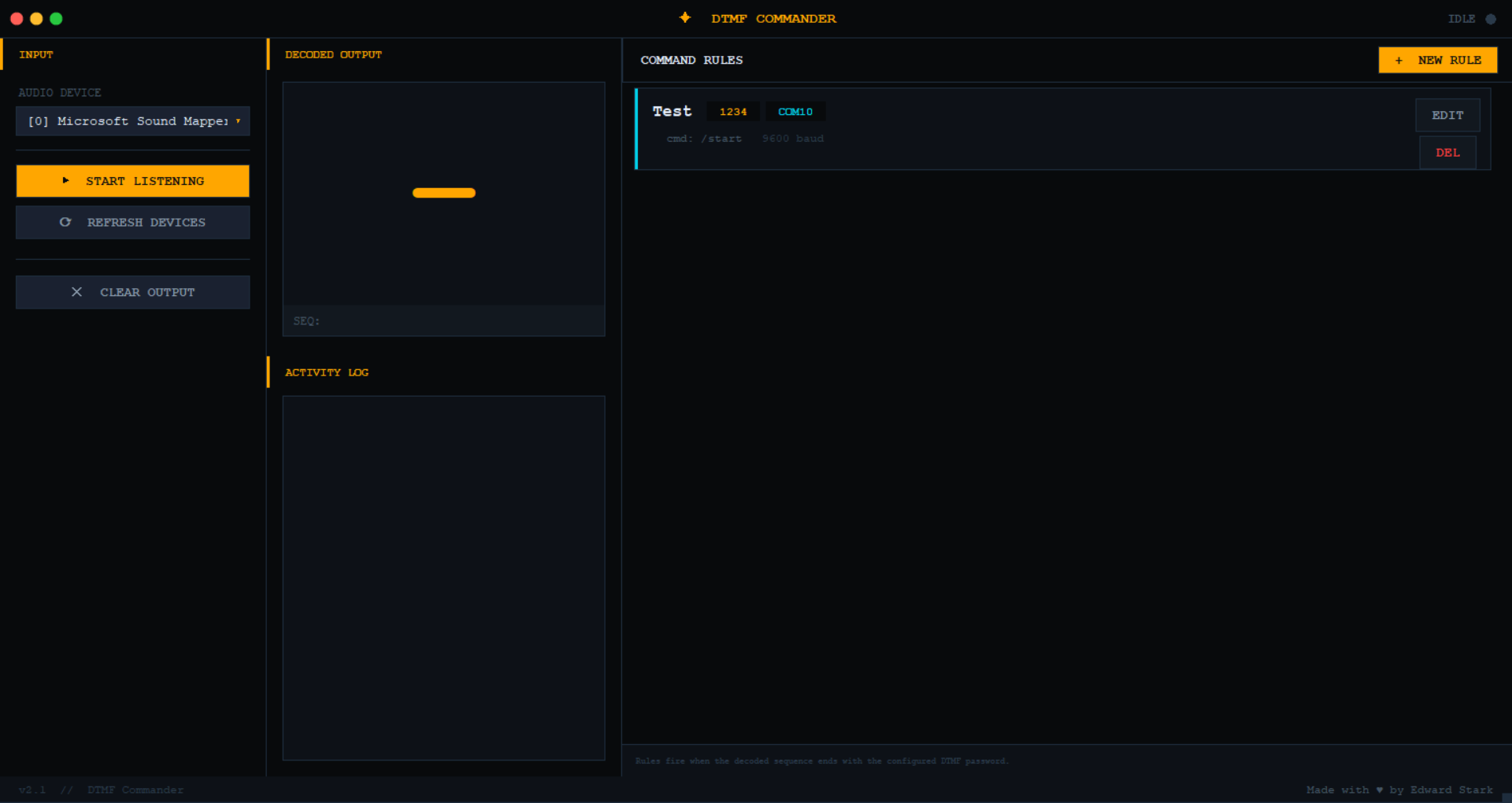Click the DTMF Commander title text
The image size is (1512, 803).
click(x=773, y=18)
